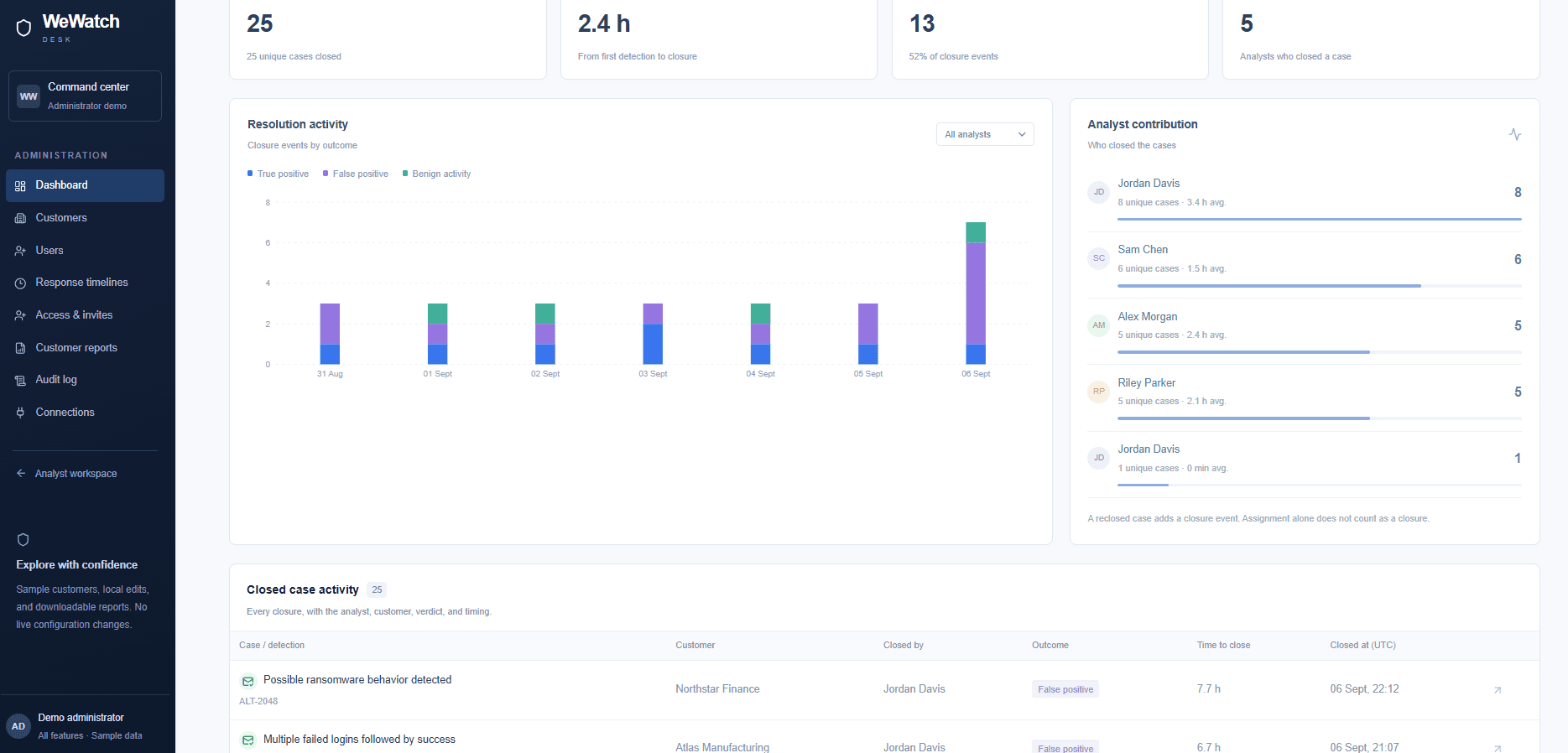This screenshot has width=1568, height=753.
Task: Click the case icon beside Possible ransomware behavior detected
Action: point(248,681)
